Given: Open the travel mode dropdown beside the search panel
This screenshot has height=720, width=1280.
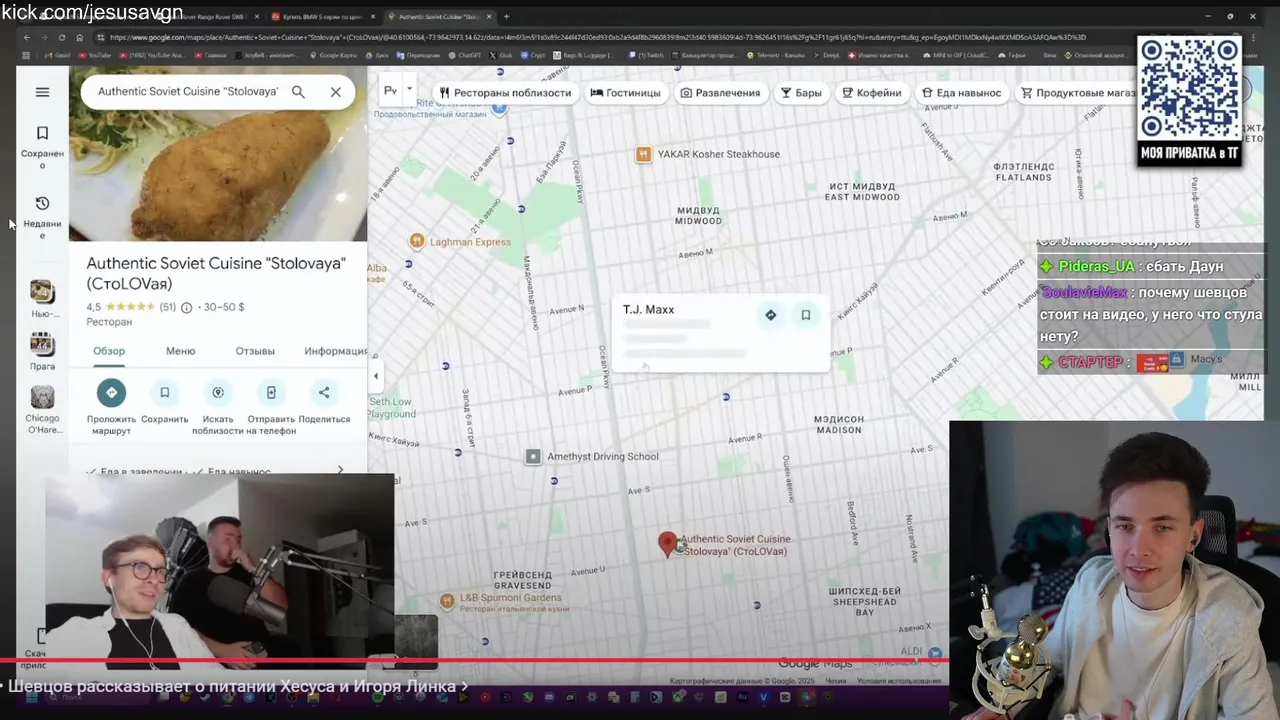Looking at the screenshot, I should click(409, 90).
